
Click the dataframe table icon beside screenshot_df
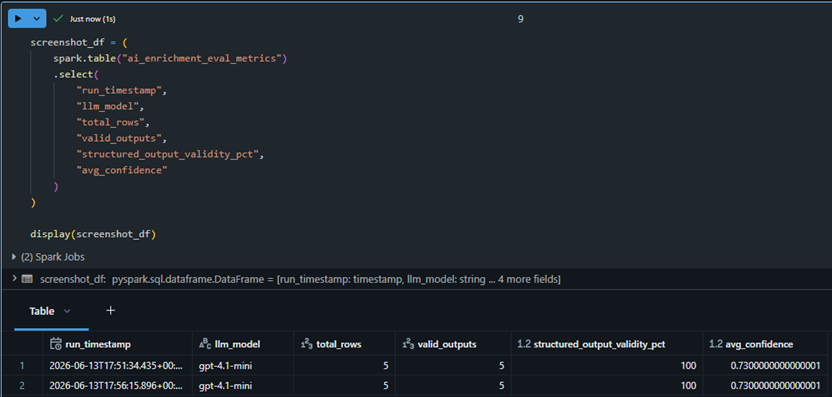point(27,279)
